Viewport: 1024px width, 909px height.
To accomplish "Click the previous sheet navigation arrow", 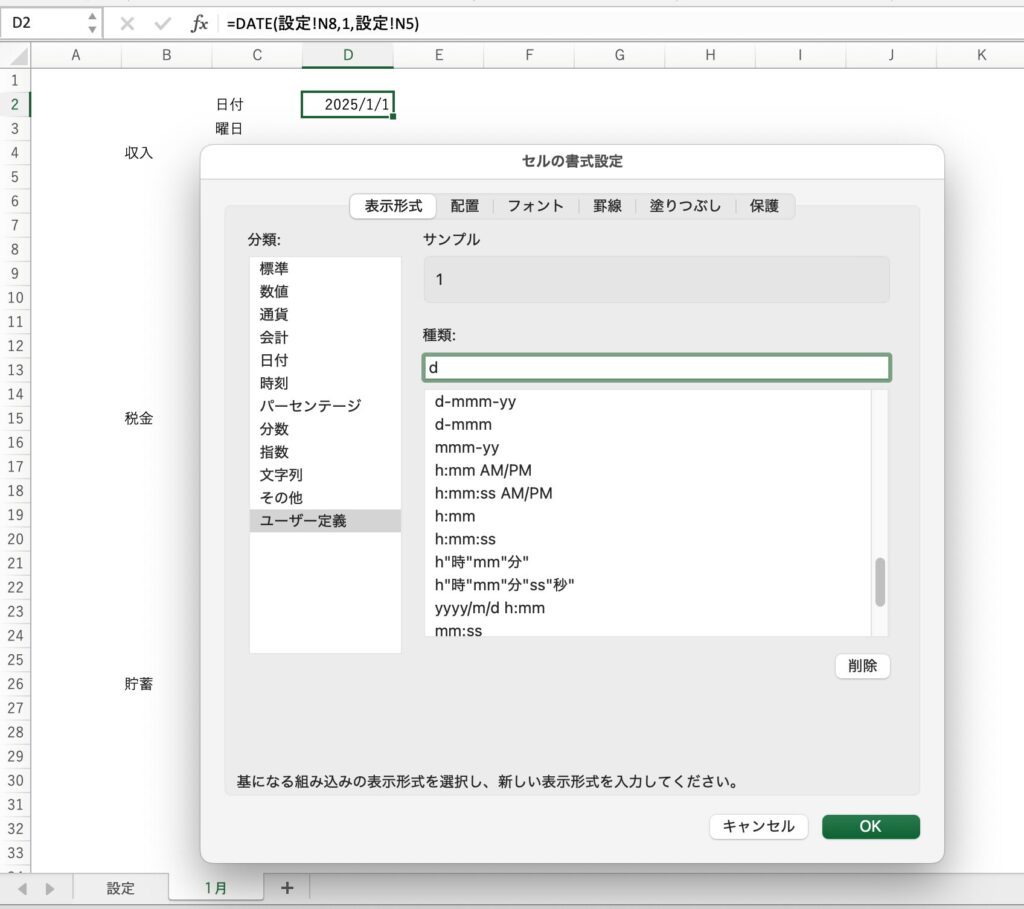I will tap(22, 888).
